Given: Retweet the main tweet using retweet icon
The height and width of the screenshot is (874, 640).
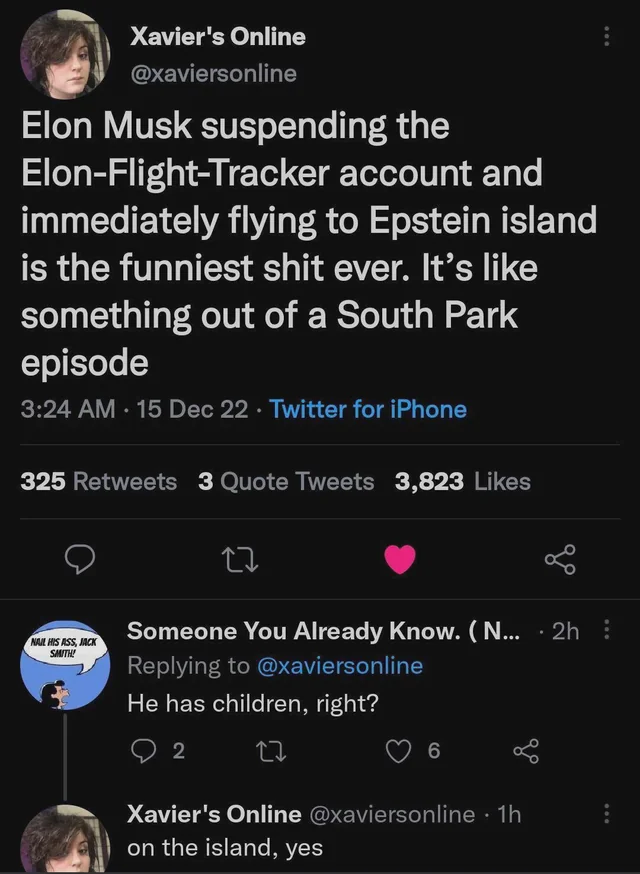Looking at the screenshot, I should tap(240, 560).
